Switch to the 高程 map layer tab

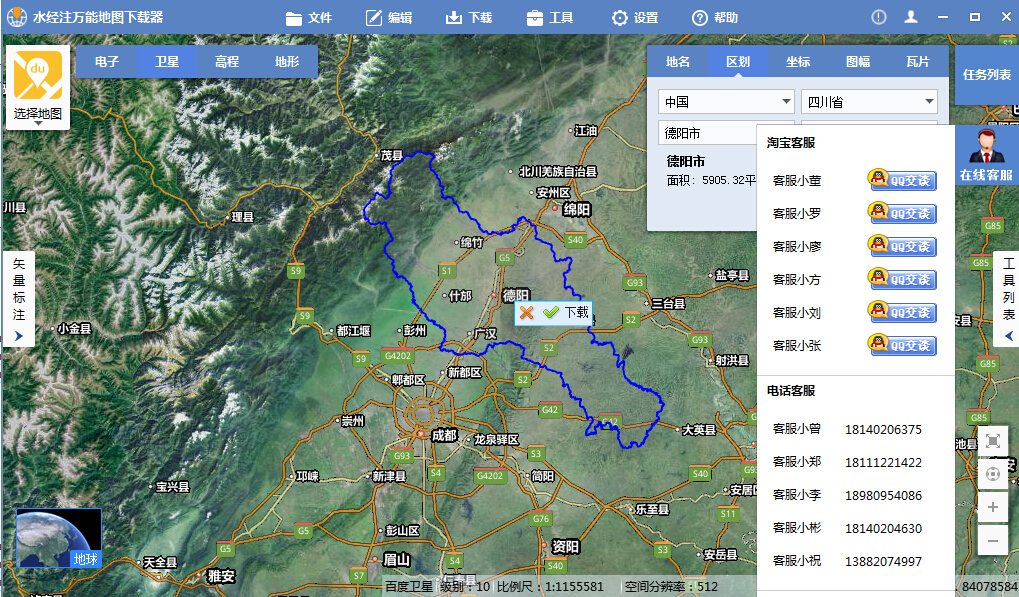[x=227, y=62]
